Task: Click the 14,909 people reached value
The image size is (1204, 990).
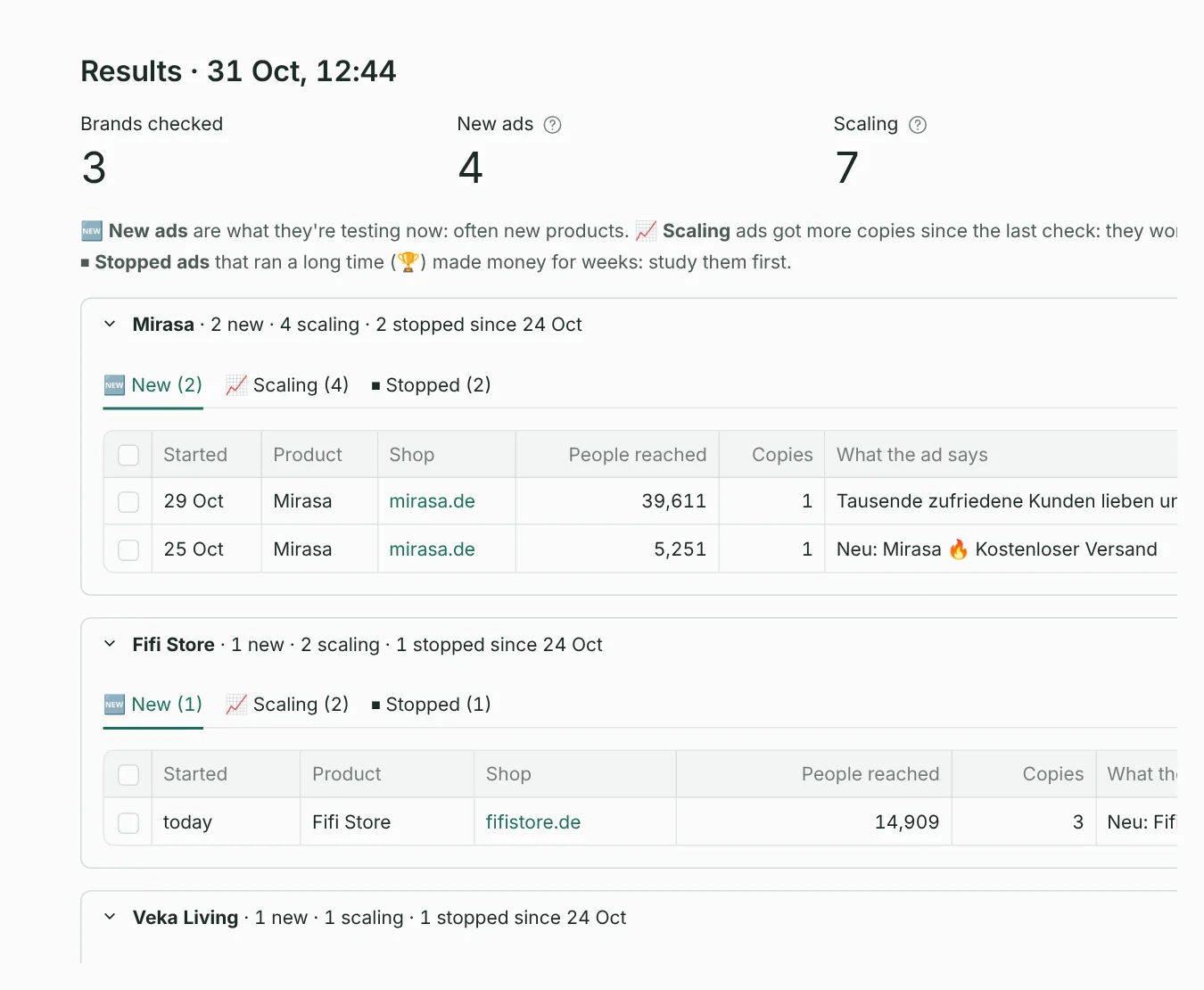Action: [907, 822]
